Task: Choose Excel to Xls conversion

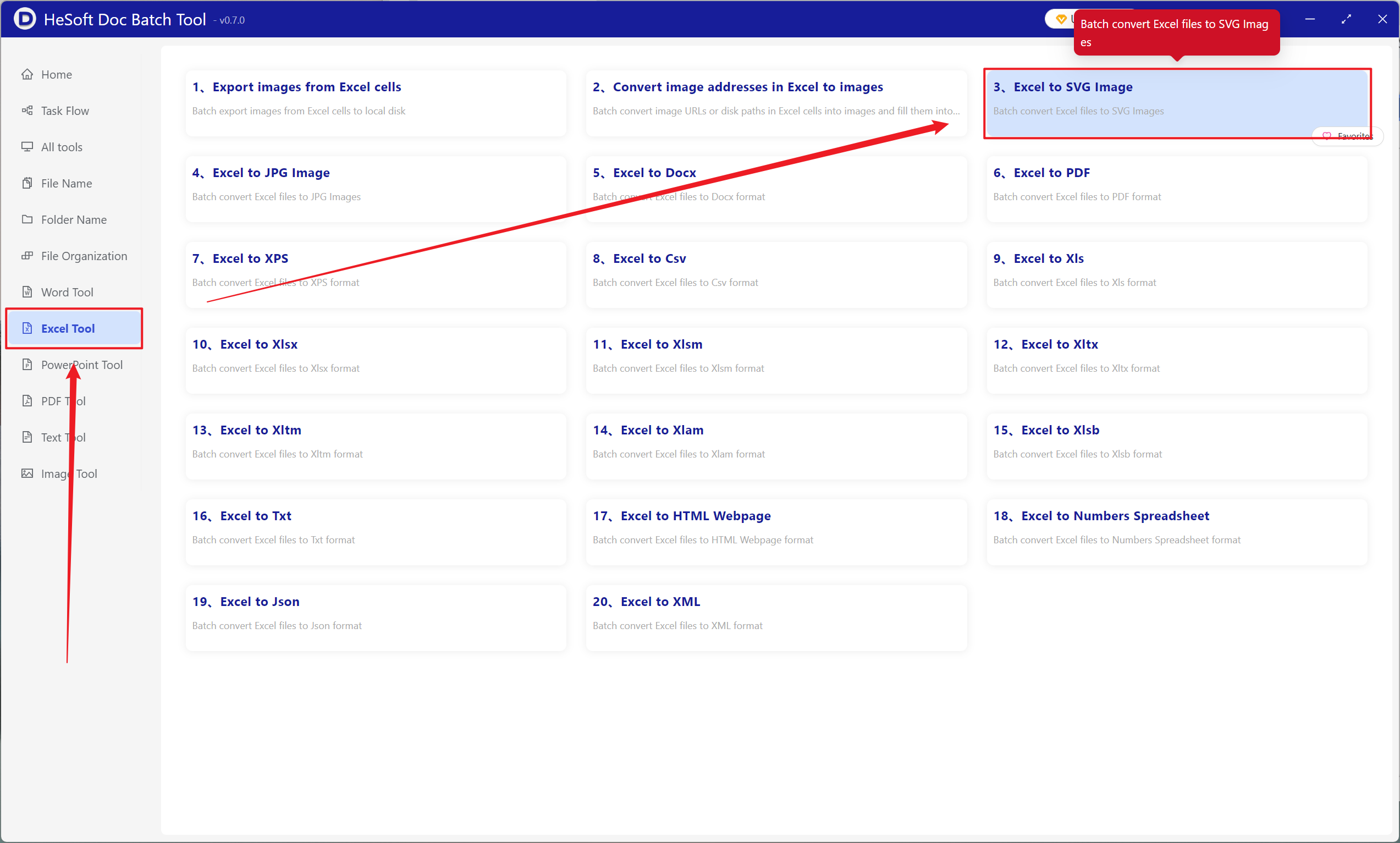Action: 1177,275
